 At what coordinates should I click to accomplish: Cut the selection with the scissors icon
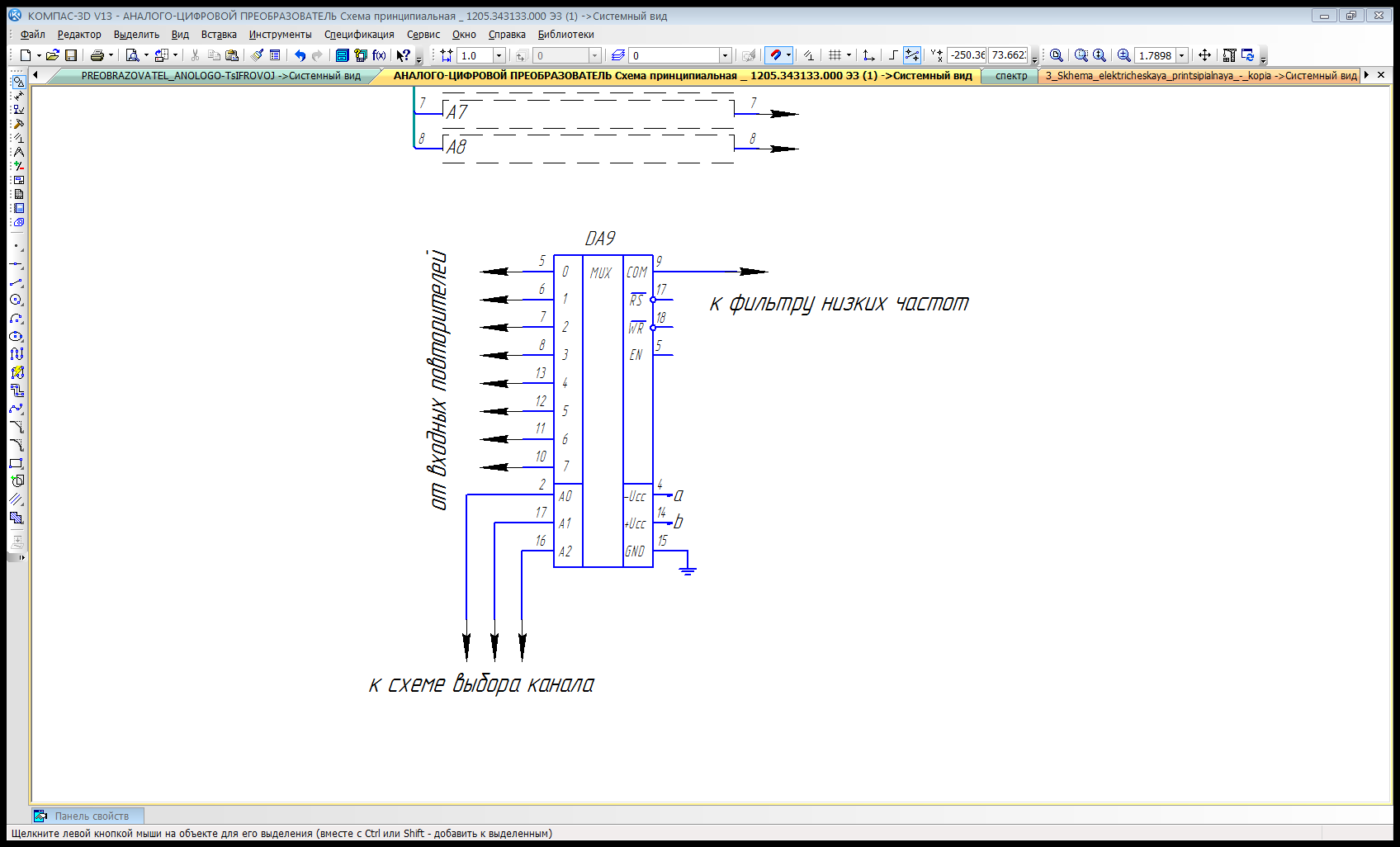point(196,55)
